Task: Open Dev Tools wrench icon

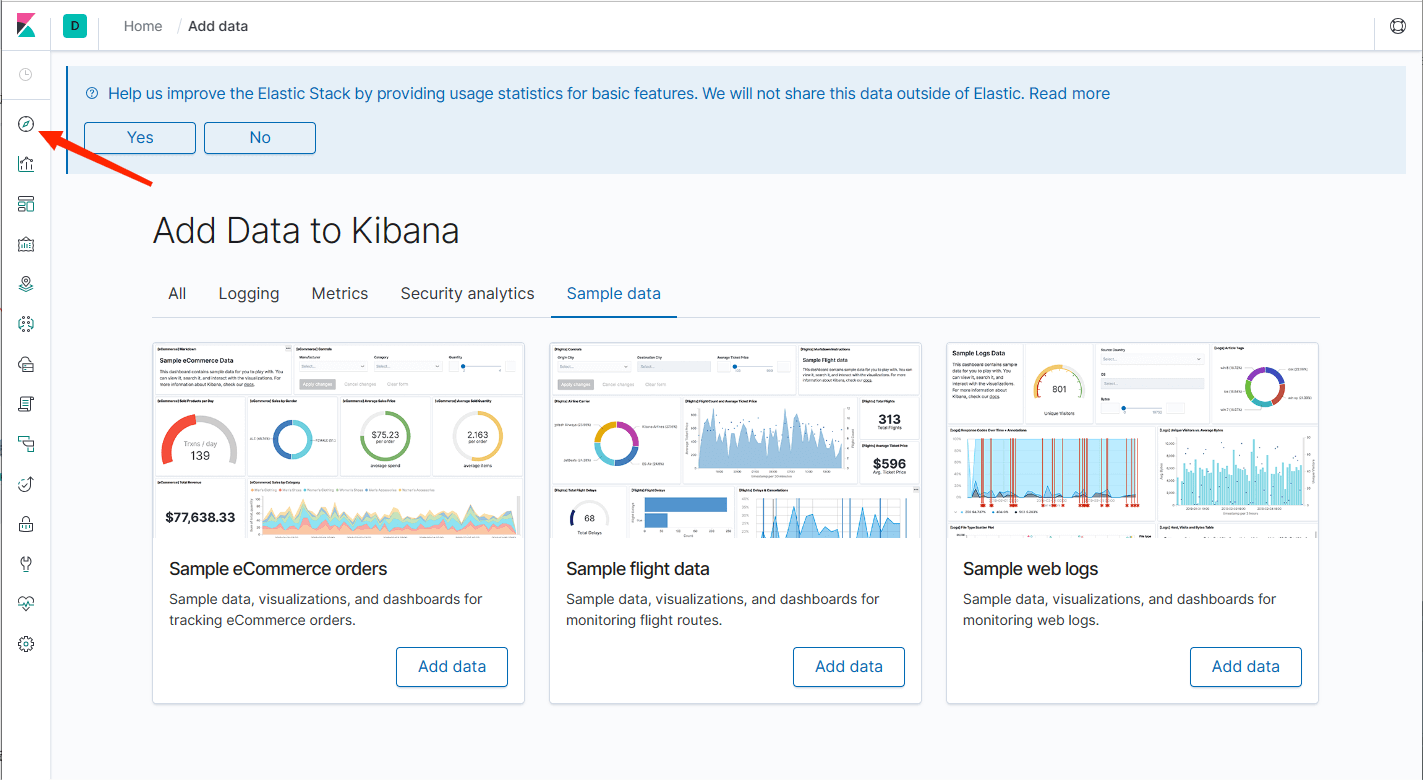Action: coord(26,564)
